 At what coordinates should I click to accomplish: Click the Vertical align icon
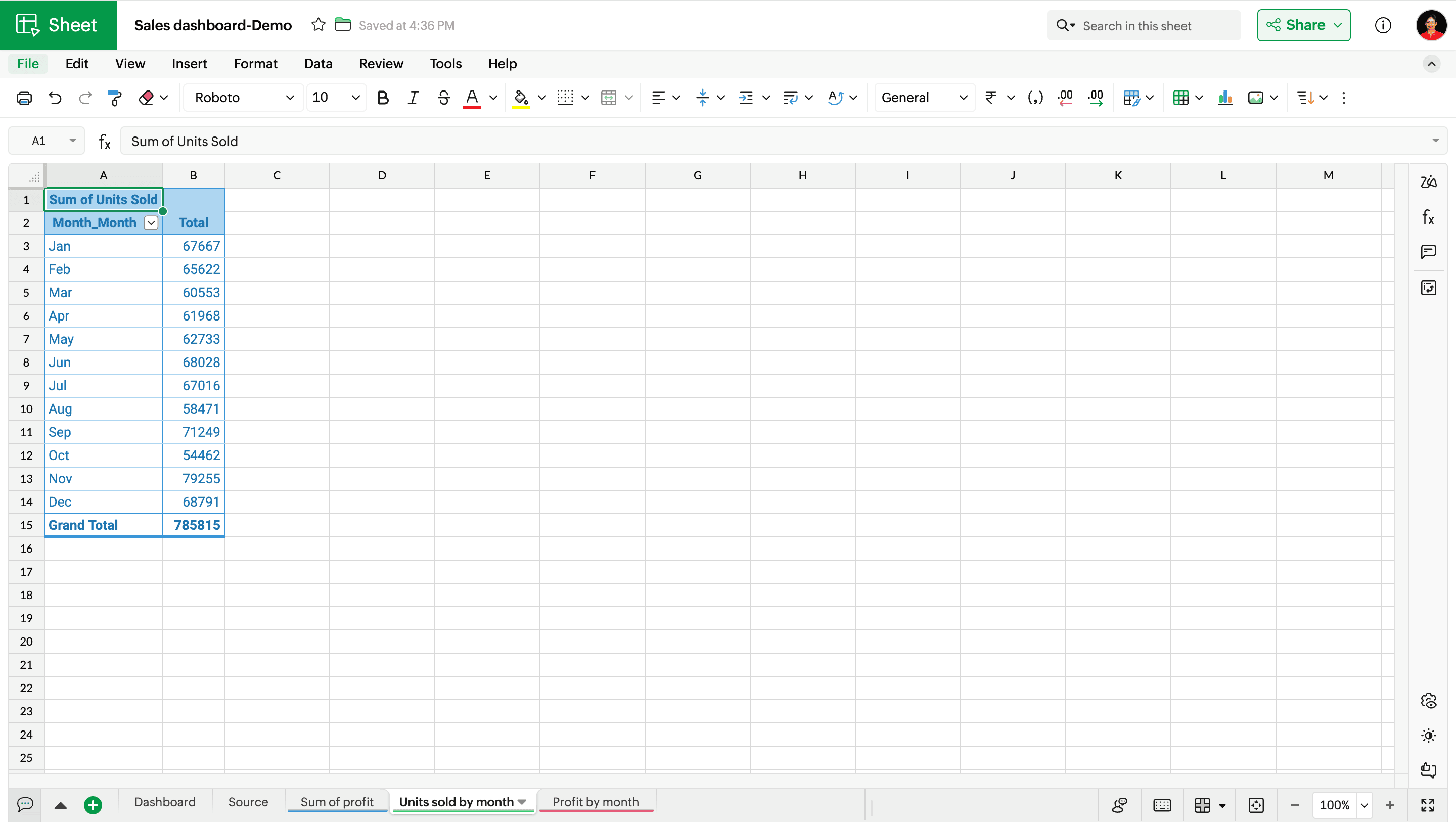(x=703, y=98)
